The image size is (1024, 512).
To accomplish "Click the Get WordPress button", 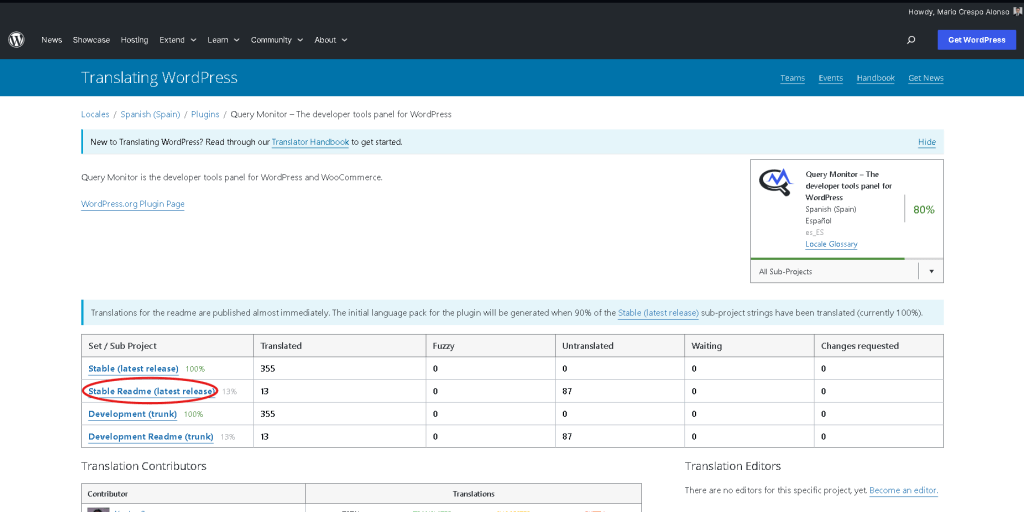I will tap(976, 40).
